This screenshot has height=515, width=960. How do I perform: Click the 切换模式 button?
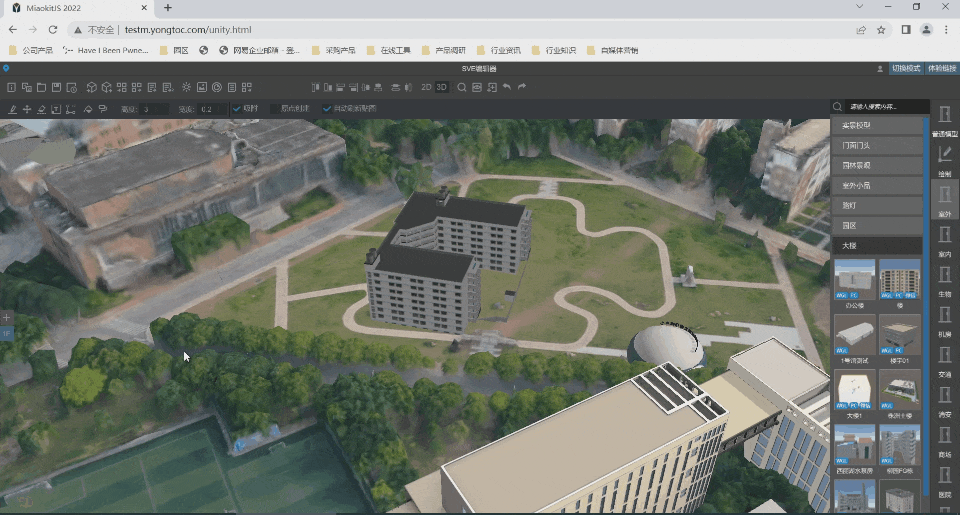[906, 68]
